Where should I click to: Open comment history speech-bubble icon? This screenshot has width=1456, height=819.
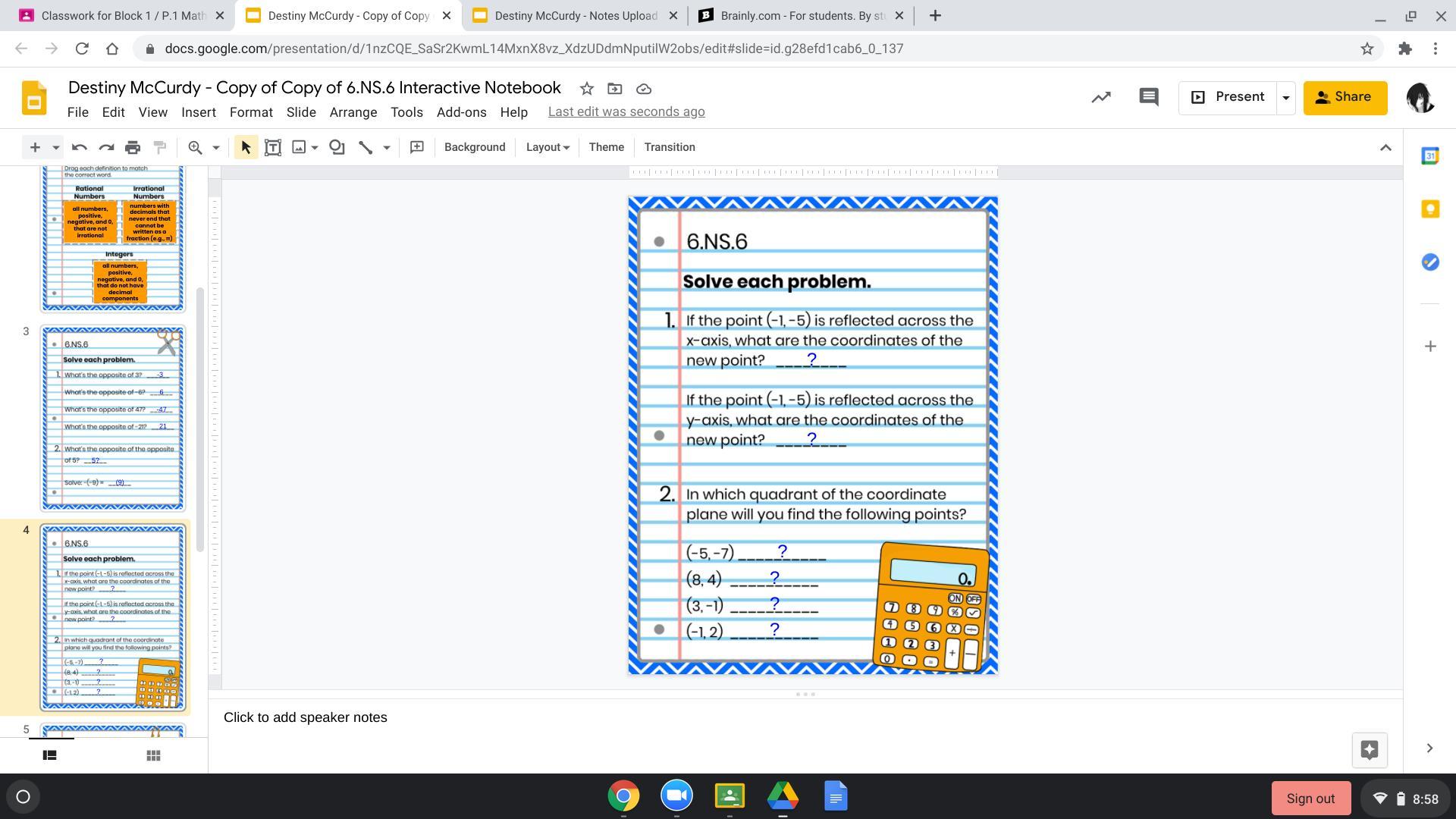[x=1148, y=97]
